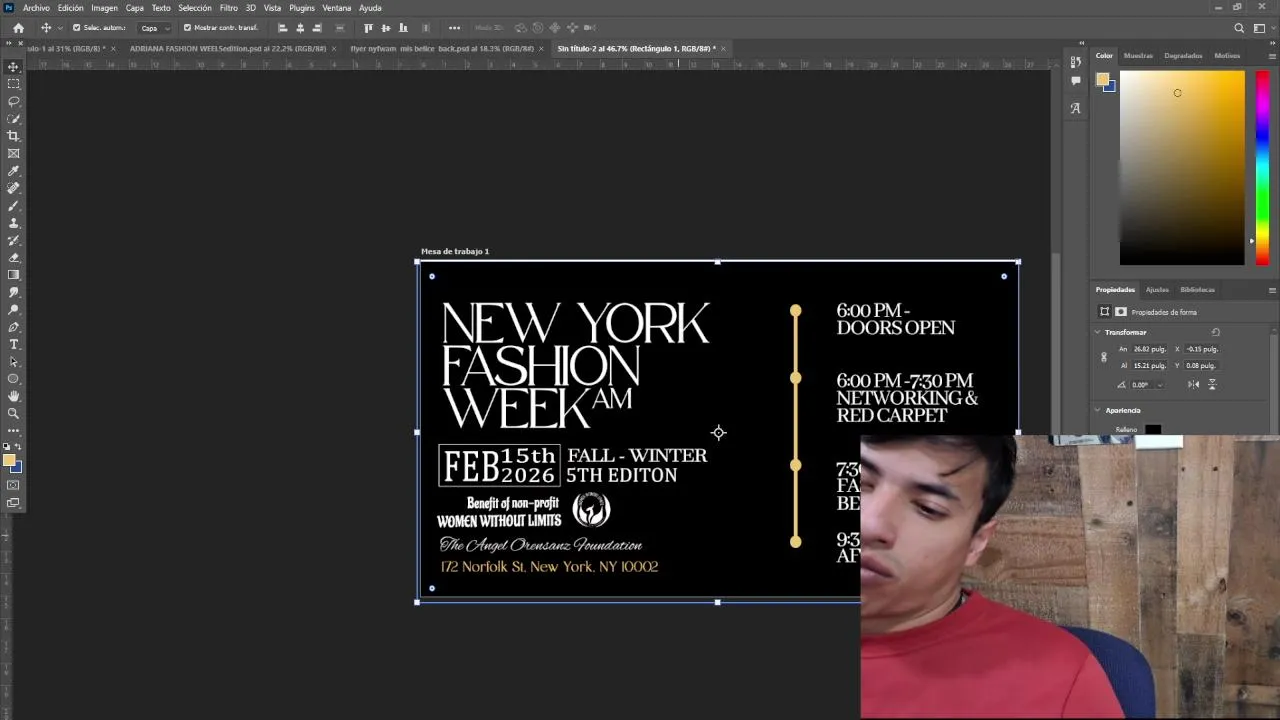
Task: Open more align options (three dots)
Action: (x=454, y=28)
